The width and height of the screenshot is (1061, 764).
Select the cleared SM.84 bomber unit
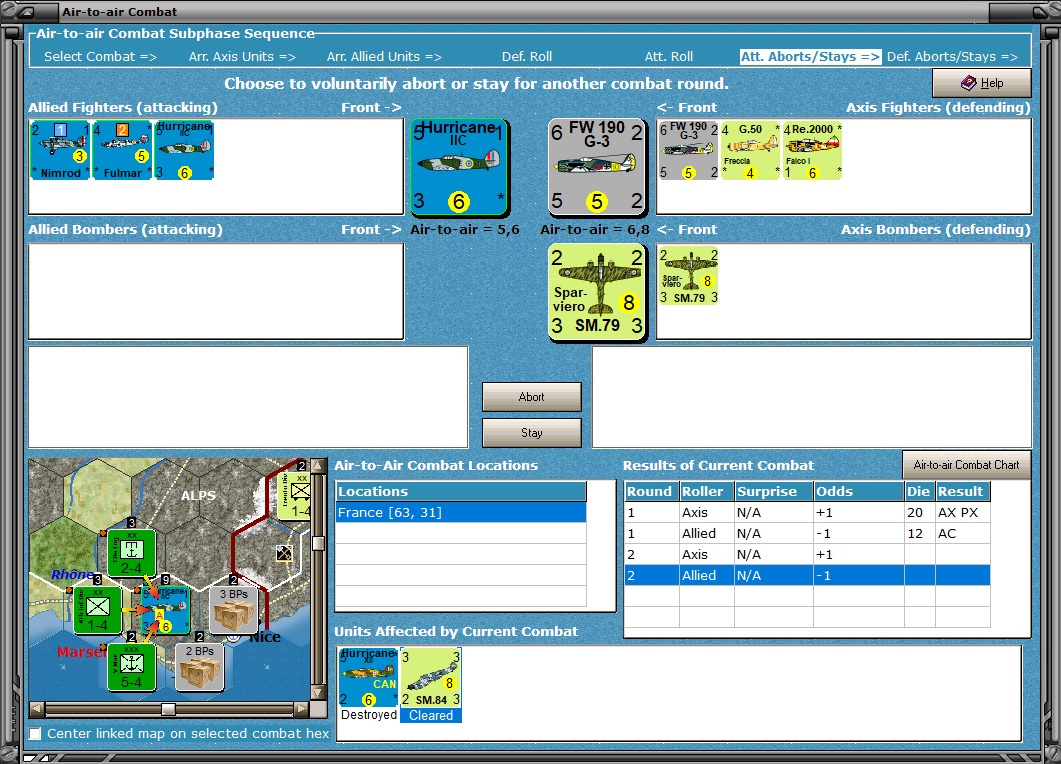(431, 677)
